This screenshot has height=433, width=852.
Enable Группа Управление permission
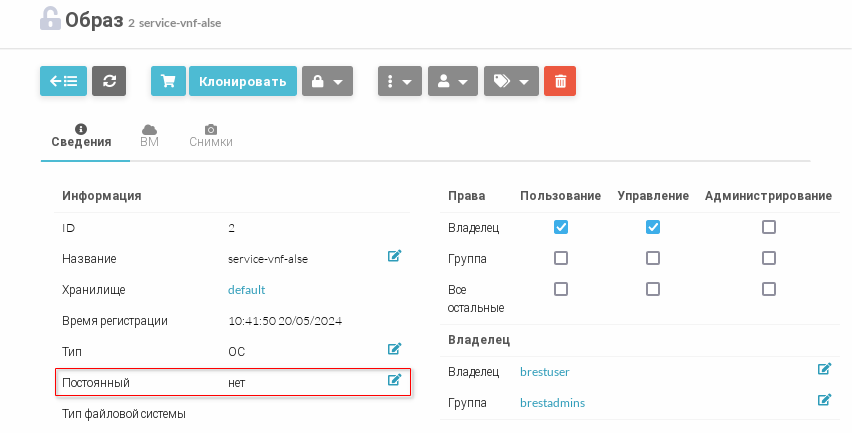point(653,258)
